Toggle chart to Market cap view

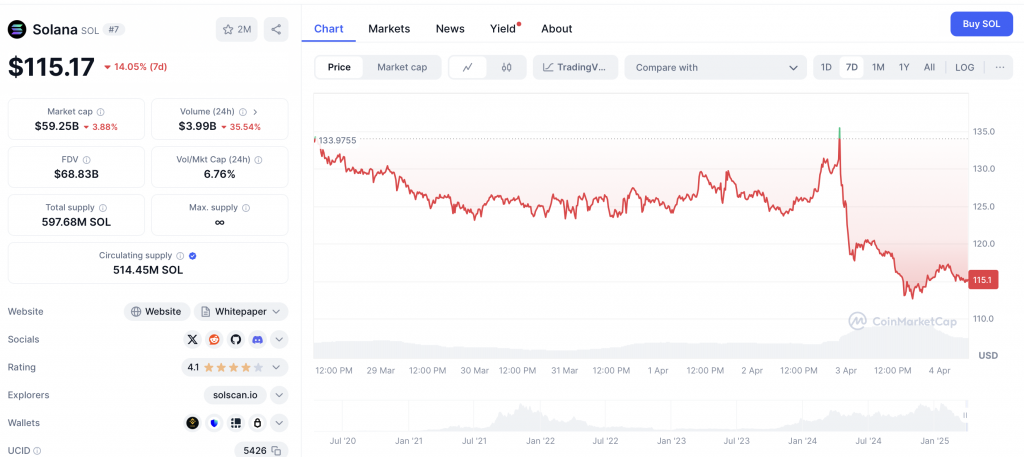402,67
